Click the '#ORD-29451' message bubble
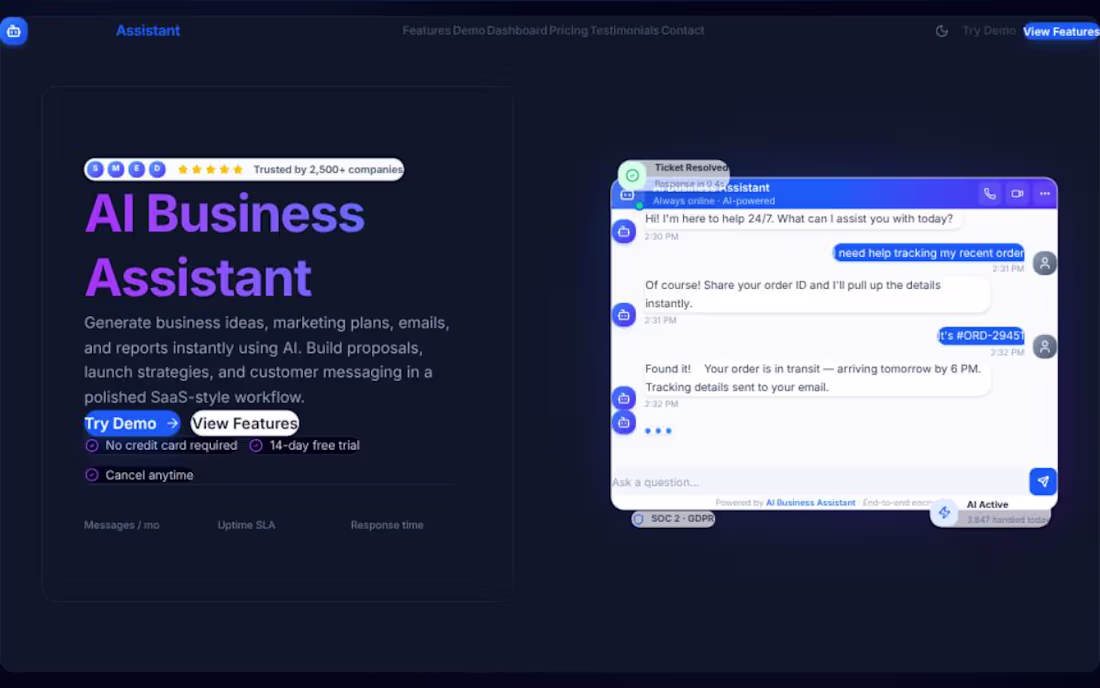Image resolution: width=1100 pixels, height=688 pixels. pos(981,336)
